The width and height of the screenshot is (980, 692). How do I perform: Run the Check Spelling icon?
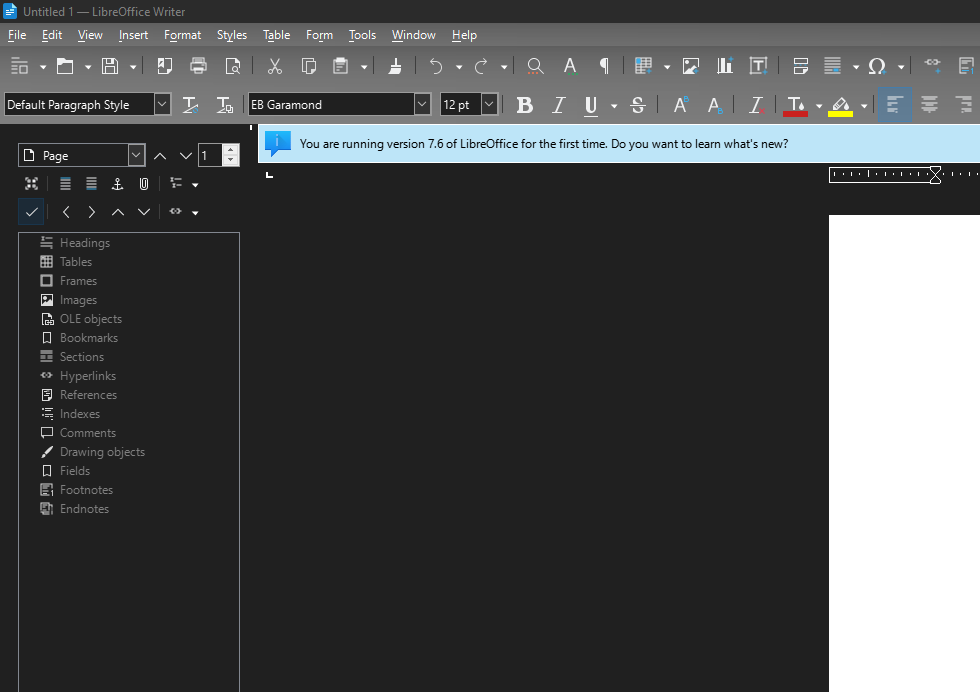(569, 66)
